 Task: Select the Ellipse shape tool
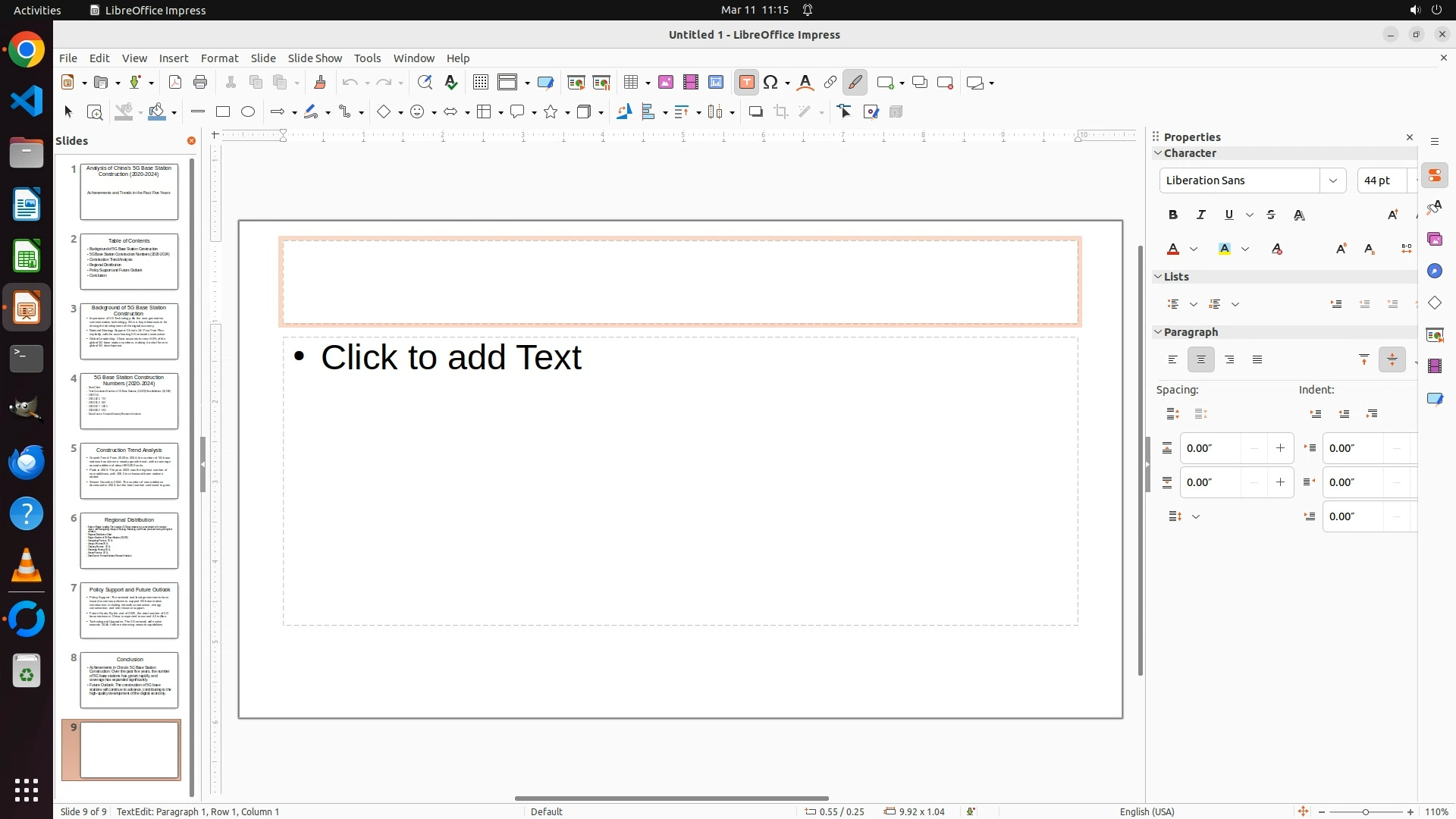point(248,112)
